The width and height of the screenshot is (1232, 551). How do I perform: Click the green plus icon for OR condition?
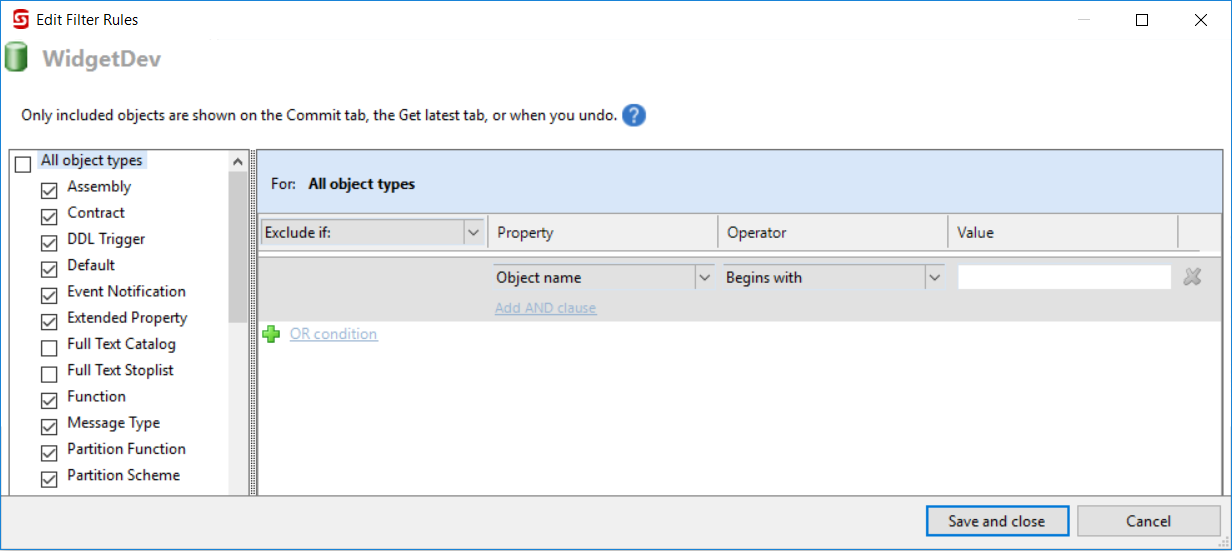click(271, 335)
